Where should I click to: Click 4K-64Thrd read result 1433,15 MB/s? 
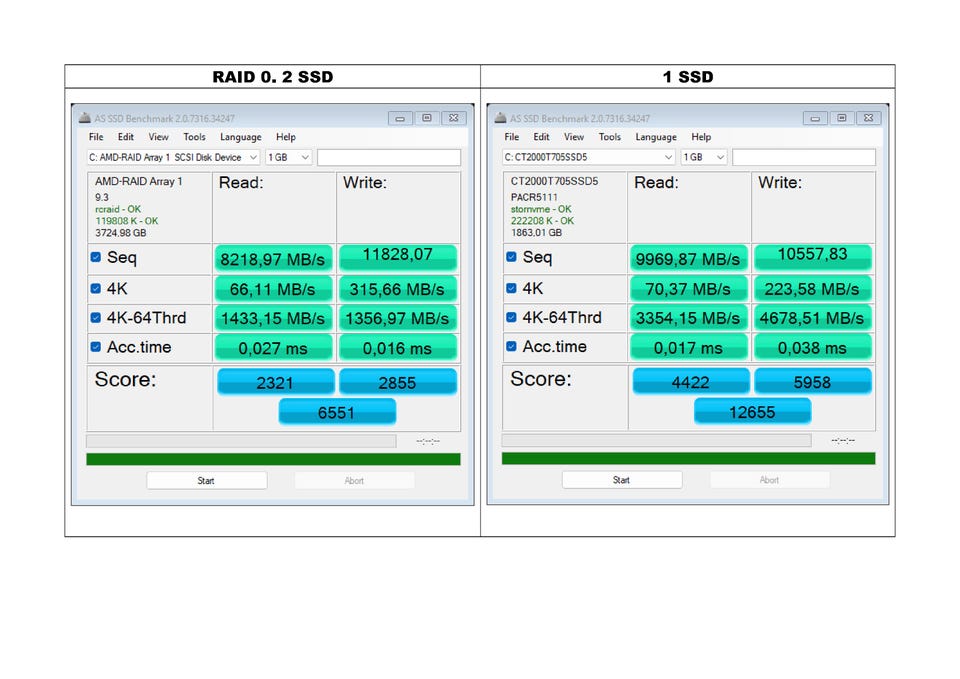(273, 318)
